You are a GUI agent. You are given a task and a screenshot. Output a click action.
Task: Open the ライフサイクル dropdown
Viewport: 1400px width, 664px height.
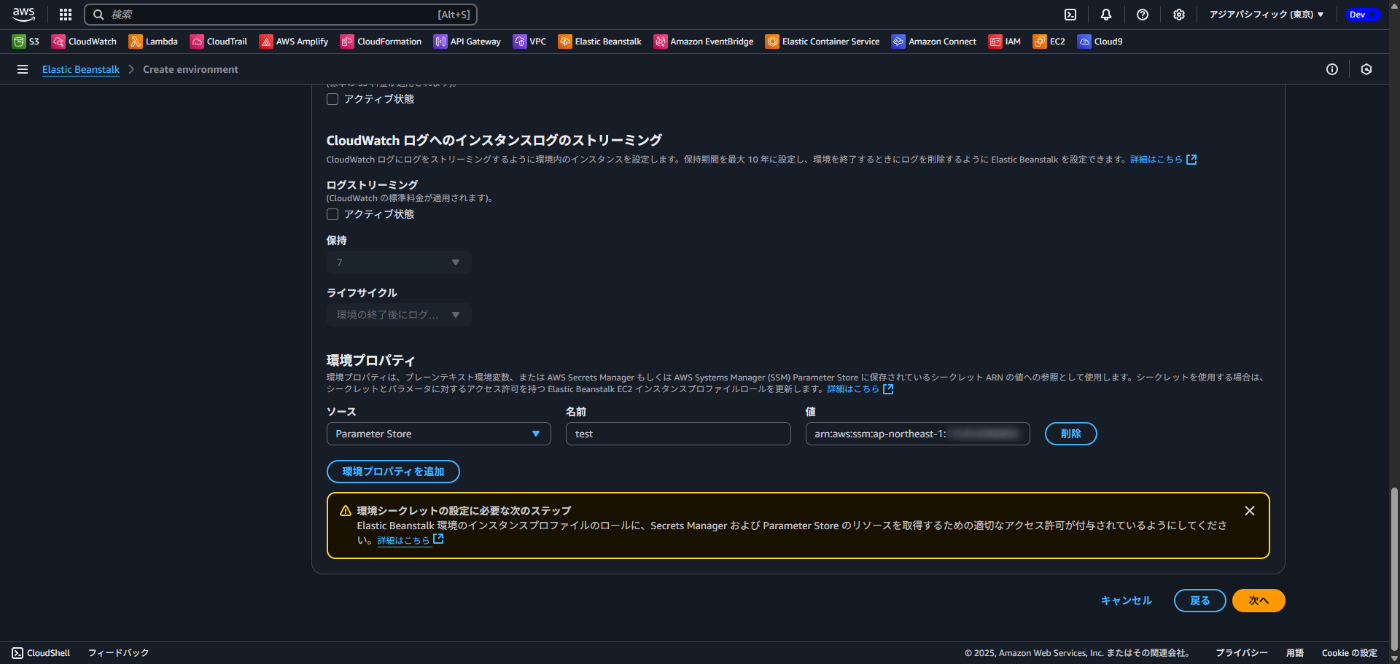click(399, 315)
